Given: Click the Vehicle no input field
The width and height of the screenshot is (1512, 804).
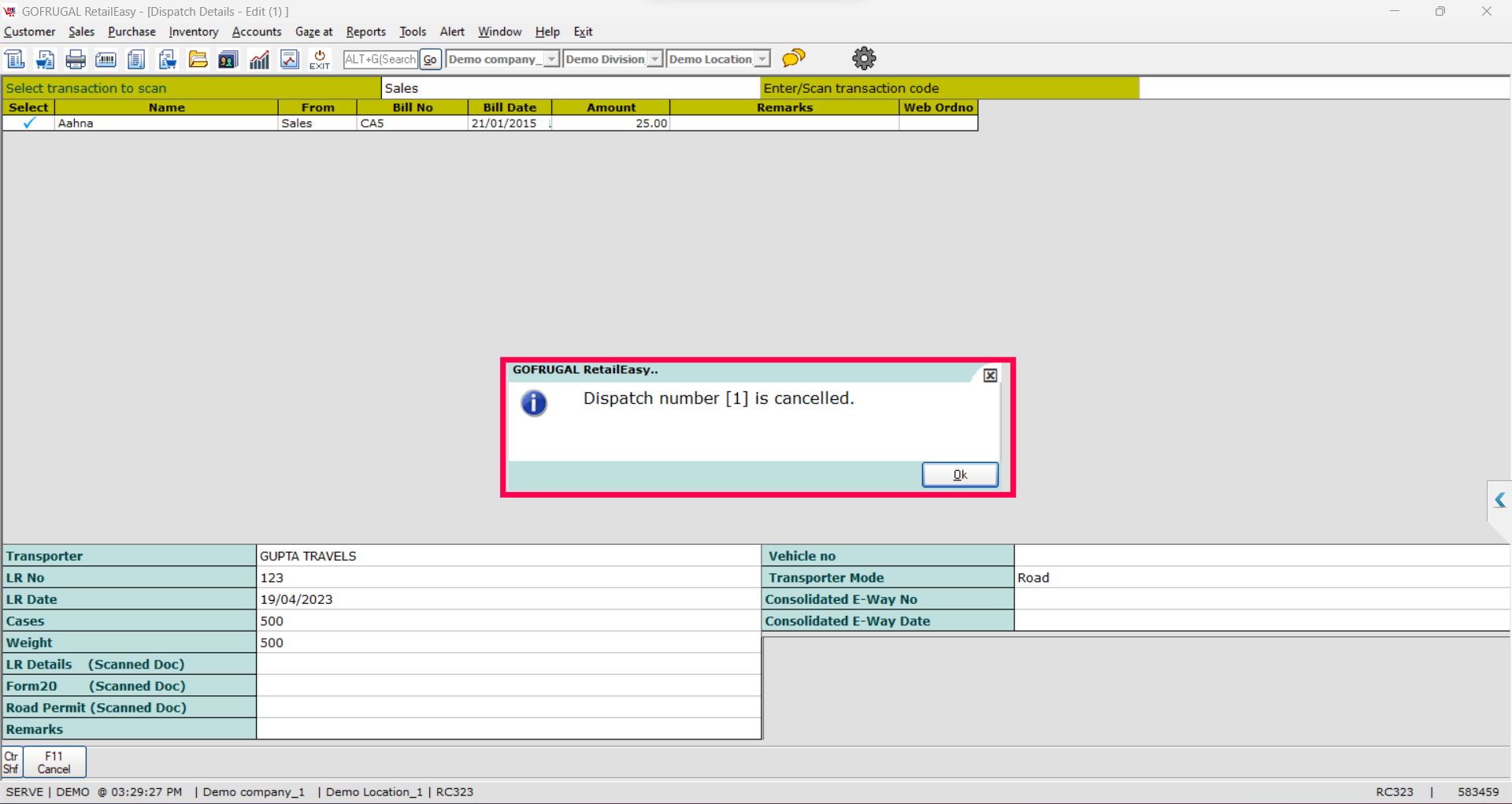Looking at the screenshot, I should pos(1262,556).
